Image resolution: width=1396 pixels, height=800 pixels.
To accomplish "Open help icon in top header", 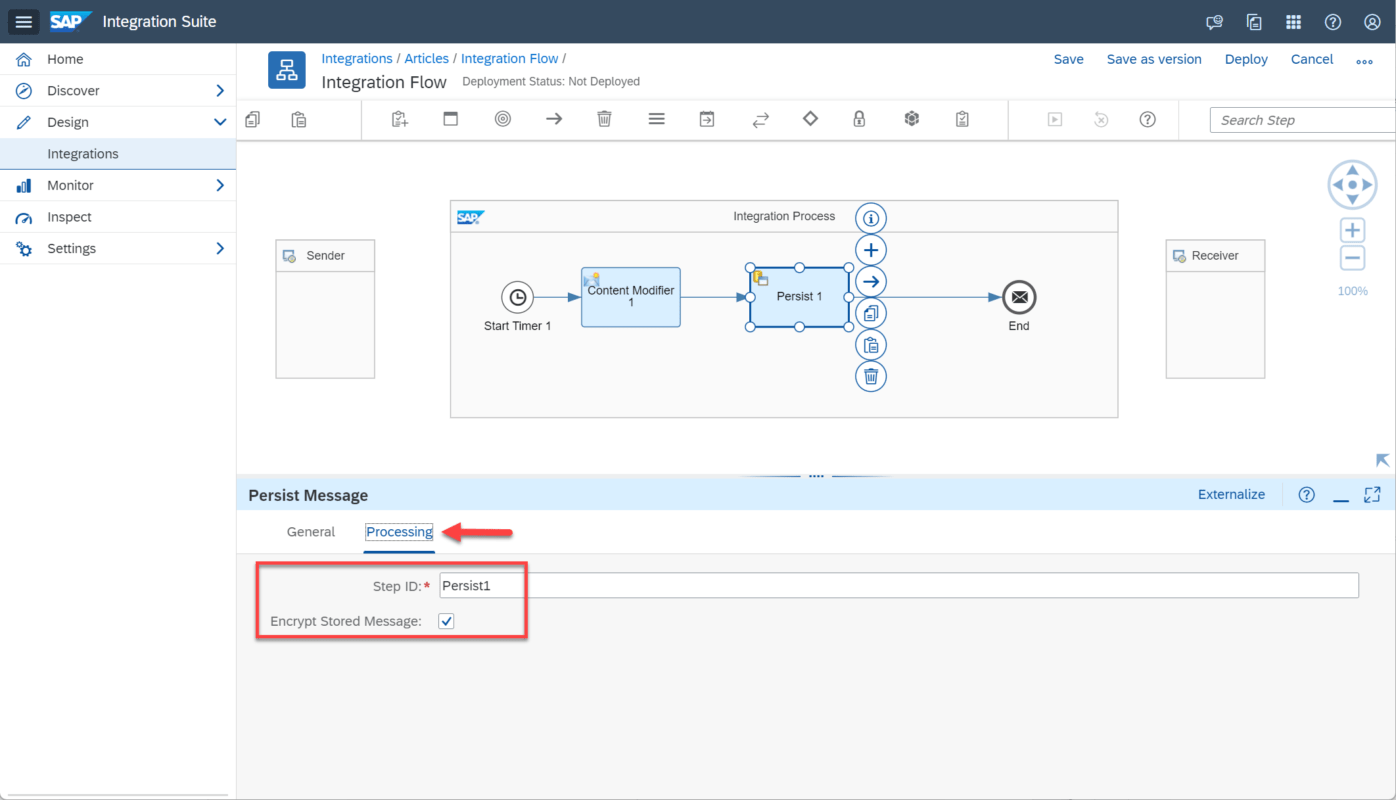I will point(1332,22).
